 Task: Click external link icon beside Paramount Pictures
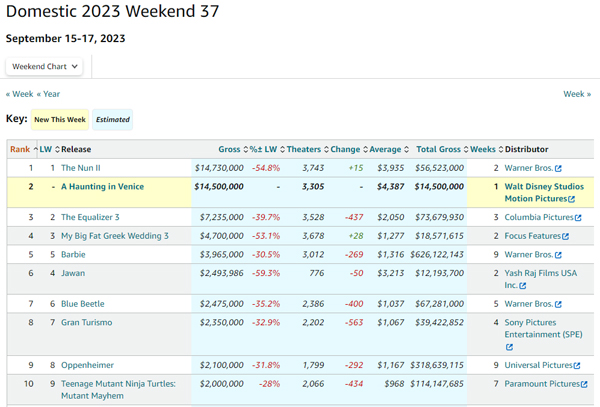click(584, 384)
